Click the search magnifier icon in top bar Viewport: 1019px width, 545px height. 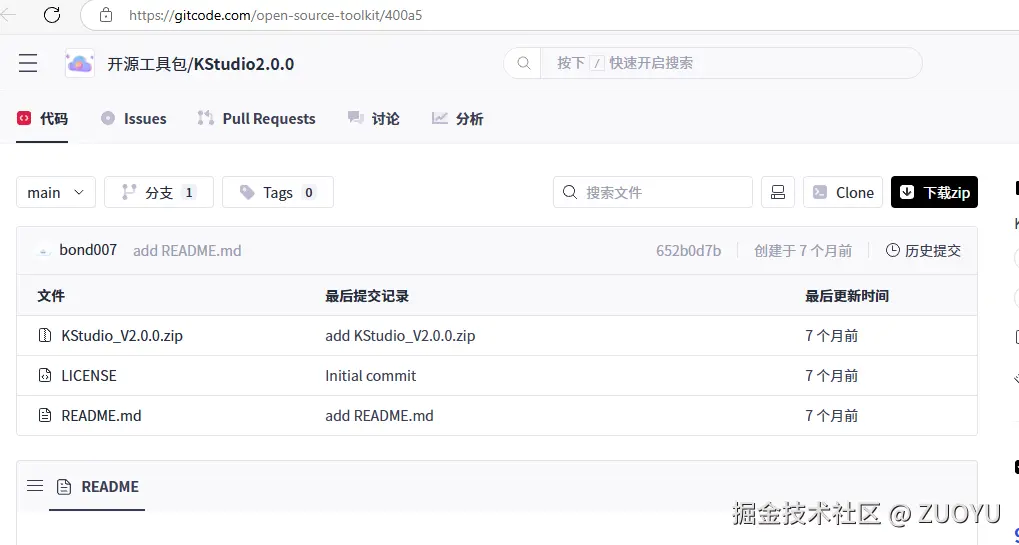[x=524, y=63]
